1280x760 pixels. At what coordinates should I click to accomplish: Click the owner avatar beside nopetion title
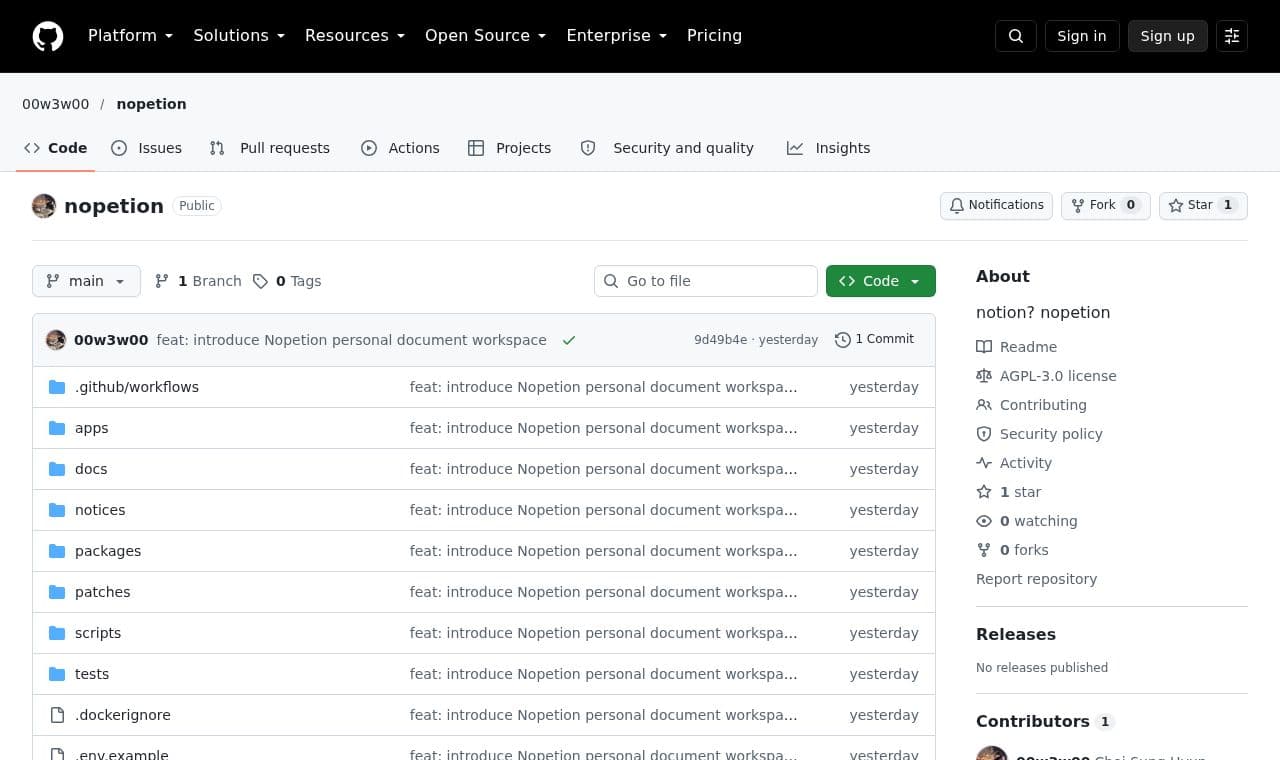[44, 206]
